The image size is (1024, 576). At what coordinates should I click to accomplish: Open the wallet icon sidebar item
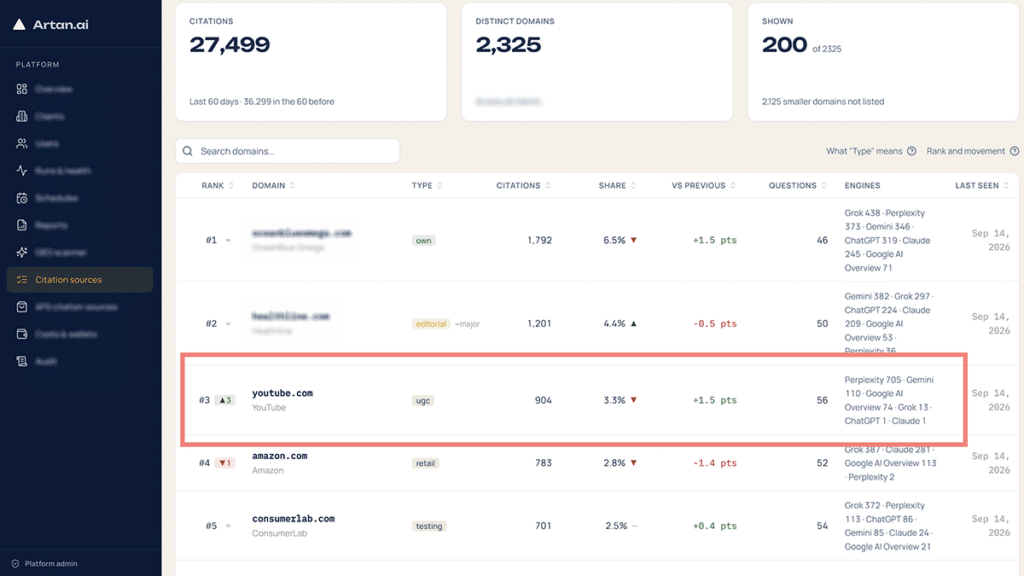22,334
